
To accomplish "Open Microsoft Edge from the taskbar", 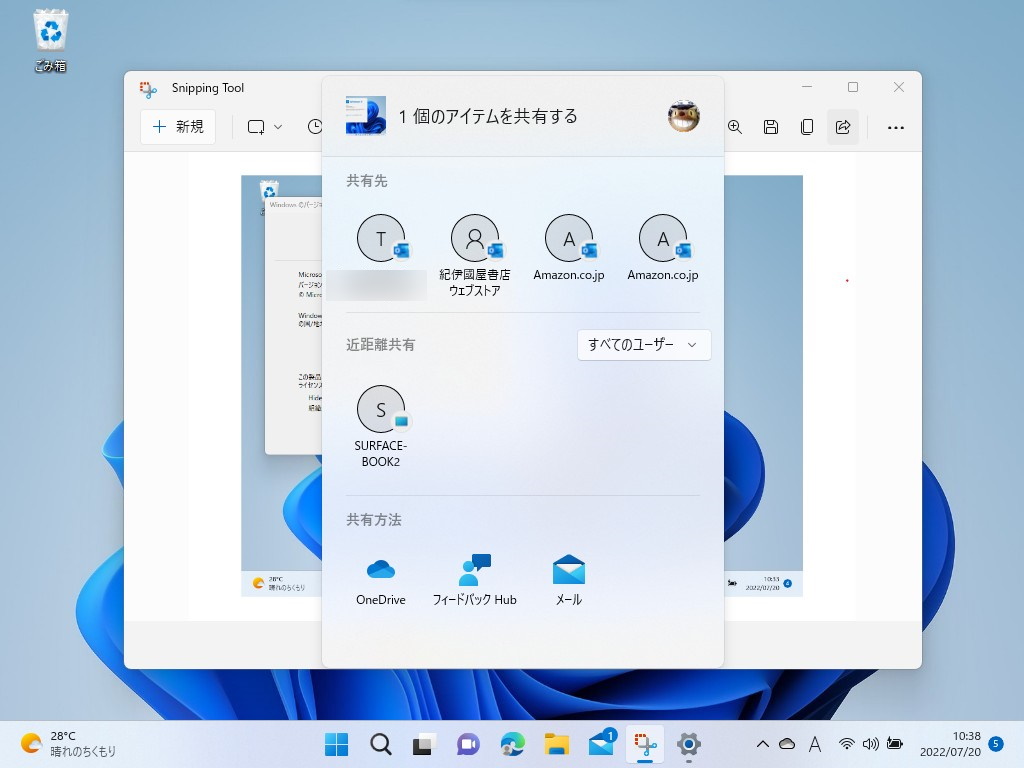I will [x=512, y=744].
